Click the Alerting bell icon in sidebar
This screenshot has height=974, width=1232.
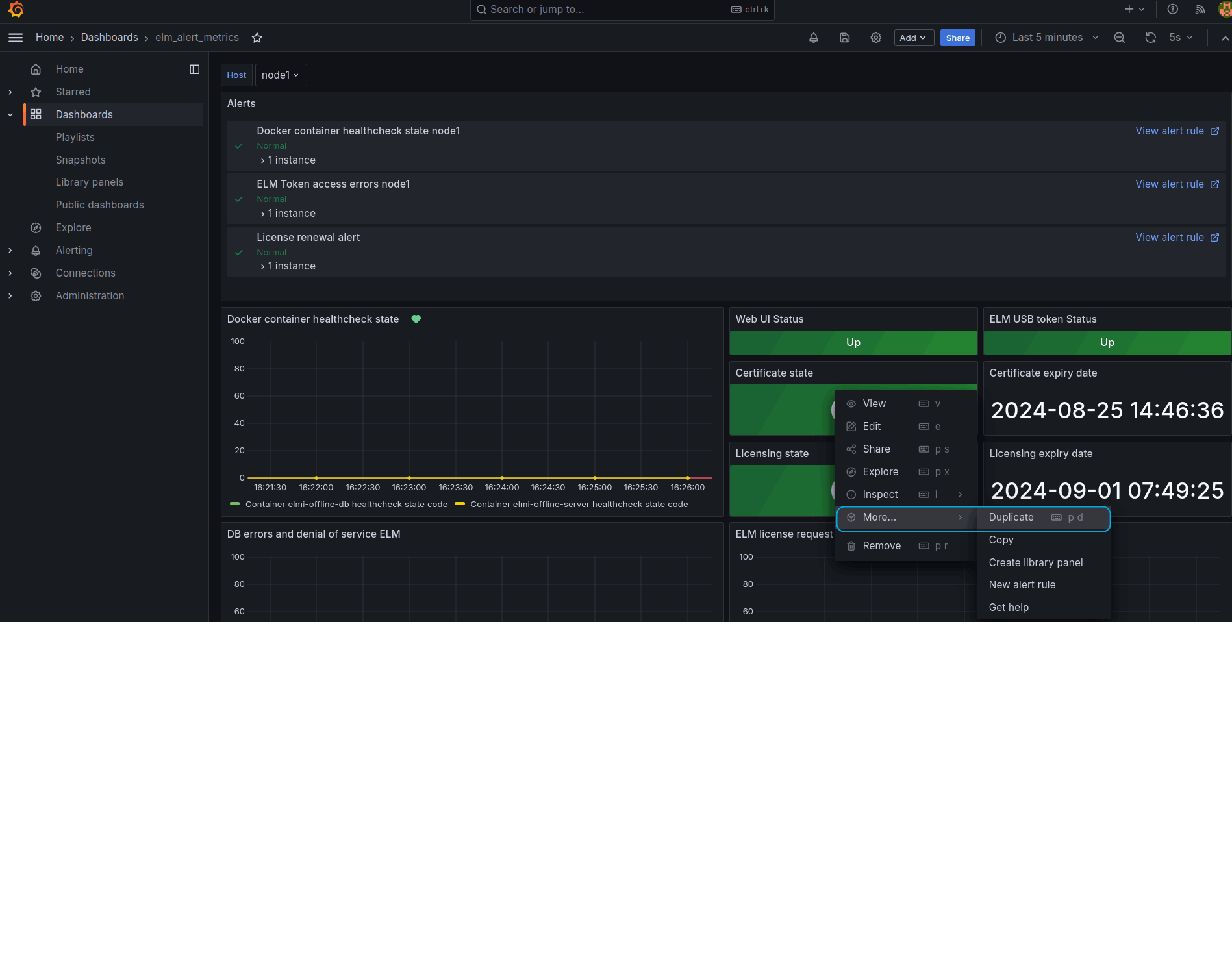click(36, 251)
